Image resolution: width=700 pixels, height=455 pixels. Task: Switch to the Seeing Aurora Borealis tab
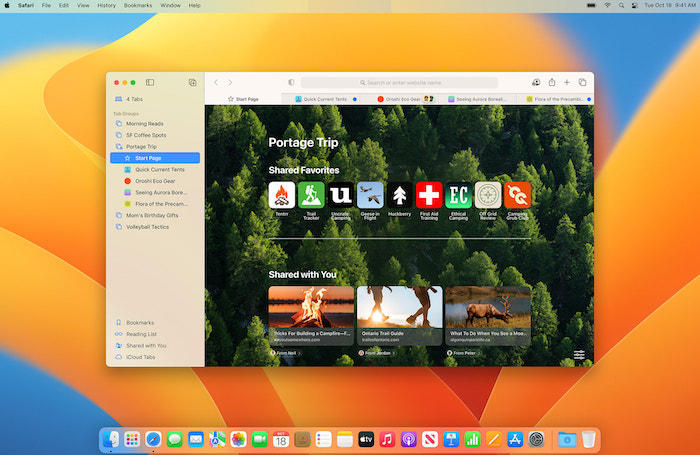pyautogui.click(x=482, y=99)
